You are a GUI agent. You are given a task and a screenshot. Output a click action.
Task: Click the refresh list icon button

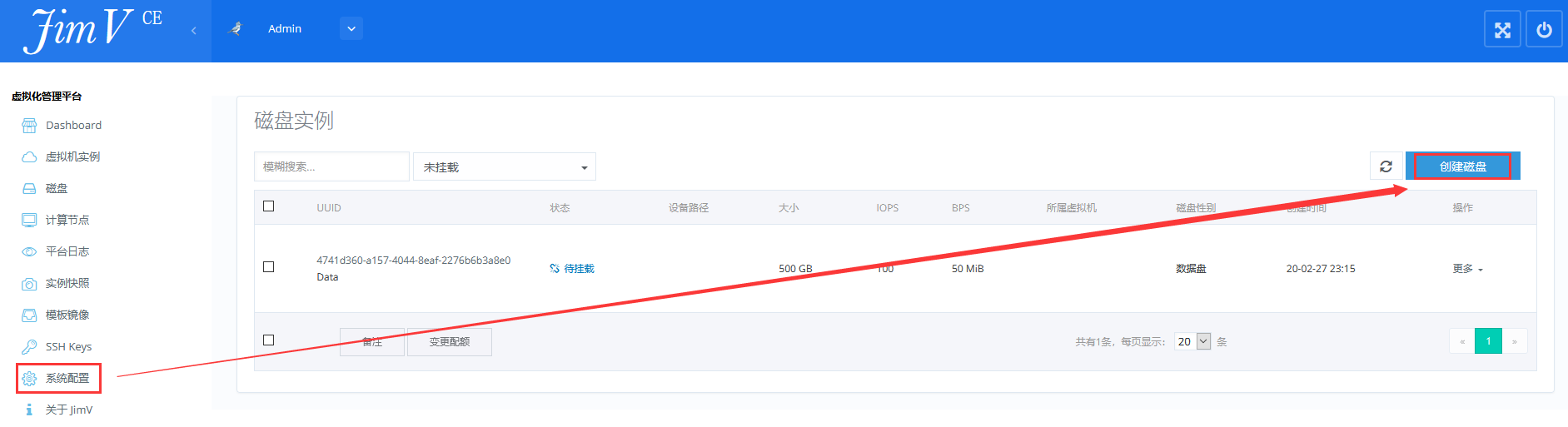coord(1386,166)
